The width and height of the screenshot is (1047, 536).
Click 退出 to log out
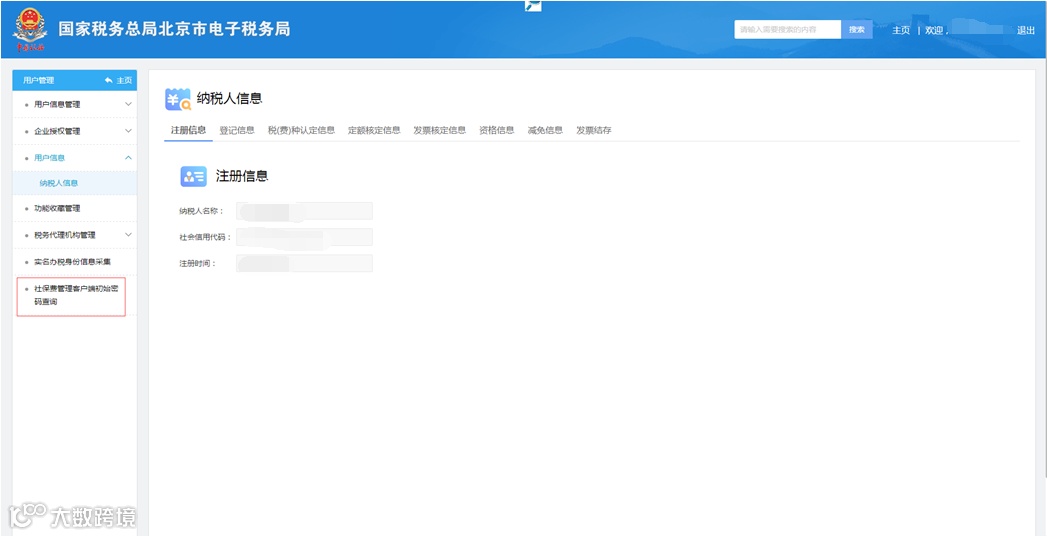tap(1026, 30)
